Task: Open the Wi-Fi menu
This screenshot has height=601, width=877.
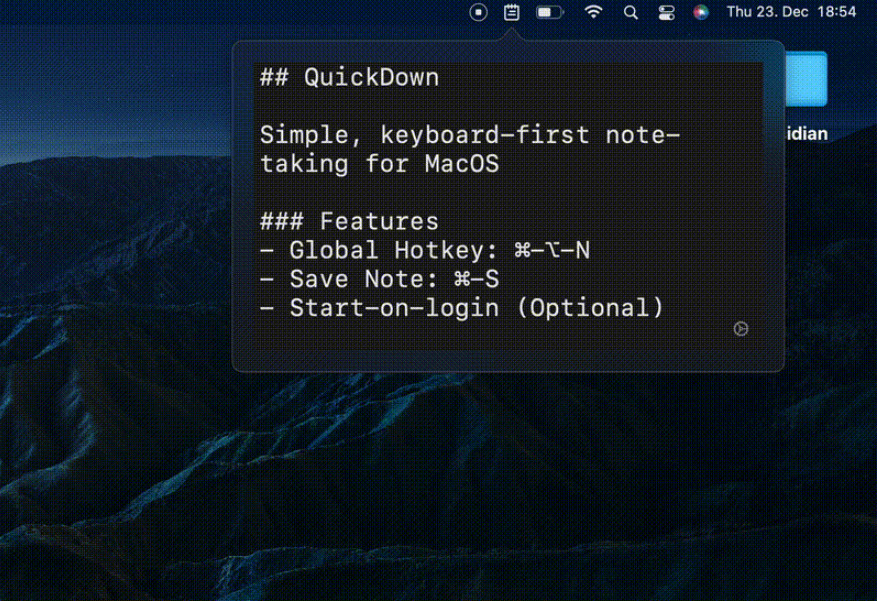Action: (x=593, y=12)
